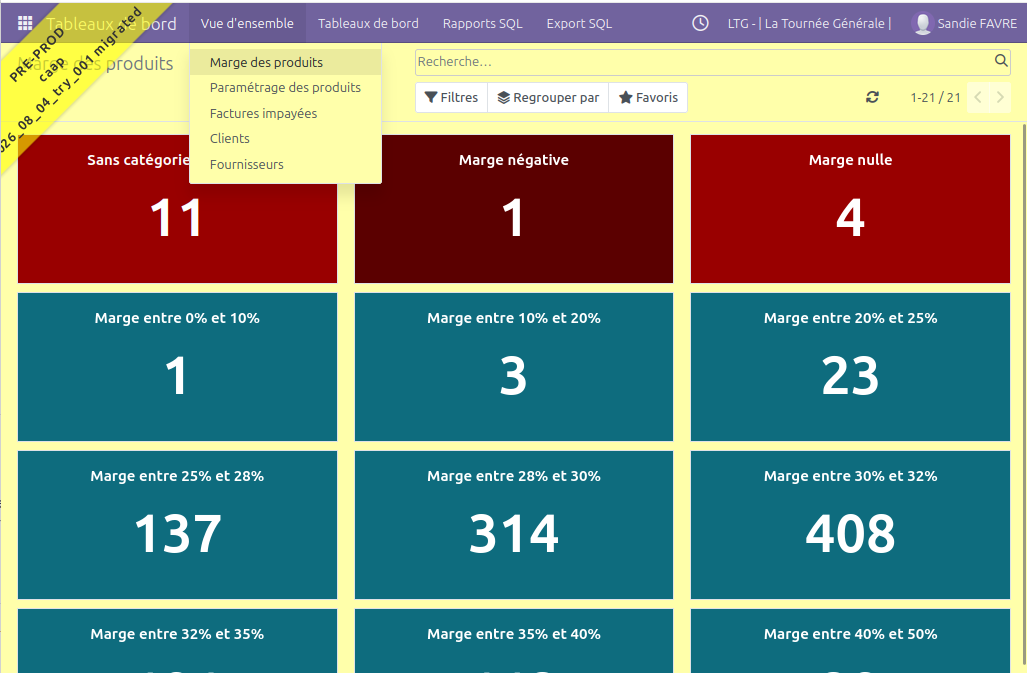Open Marge entre 30% et 32% tile
The width and height of the screenshot is (1027, 673).
(850, 524)
